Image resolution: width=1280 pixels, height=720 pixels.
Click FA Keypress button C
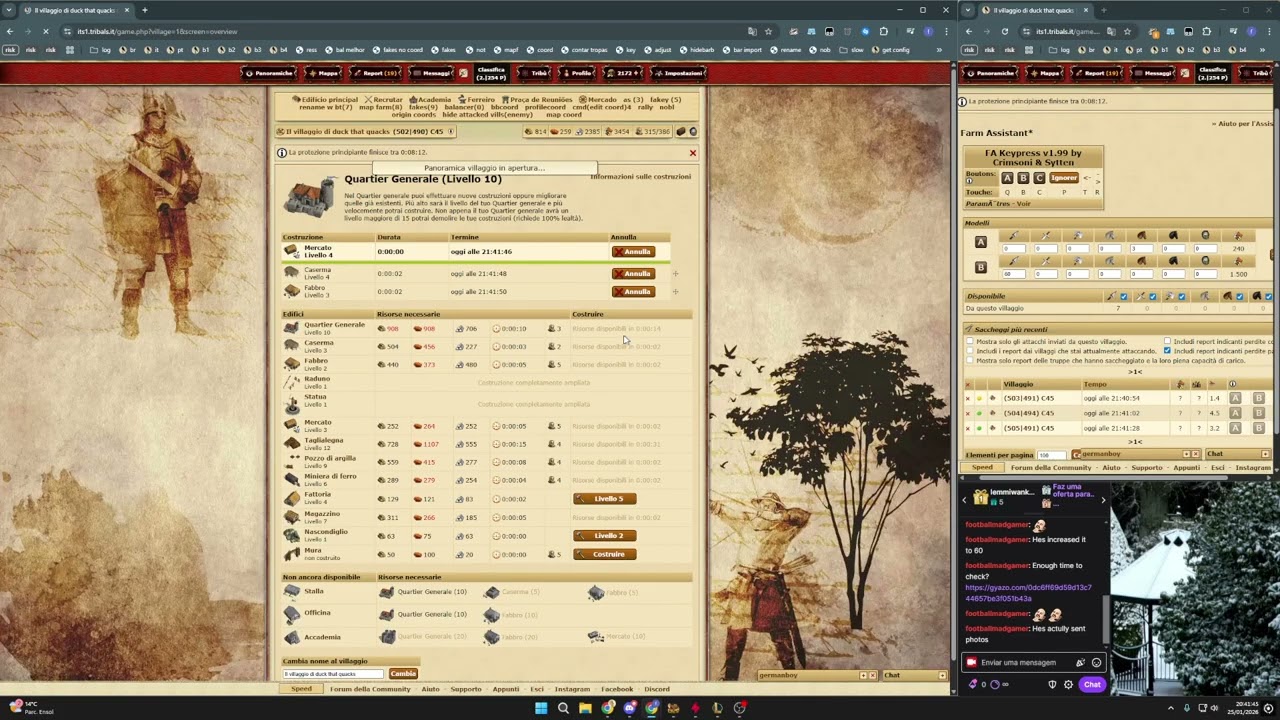click(x=1039, y=178)
